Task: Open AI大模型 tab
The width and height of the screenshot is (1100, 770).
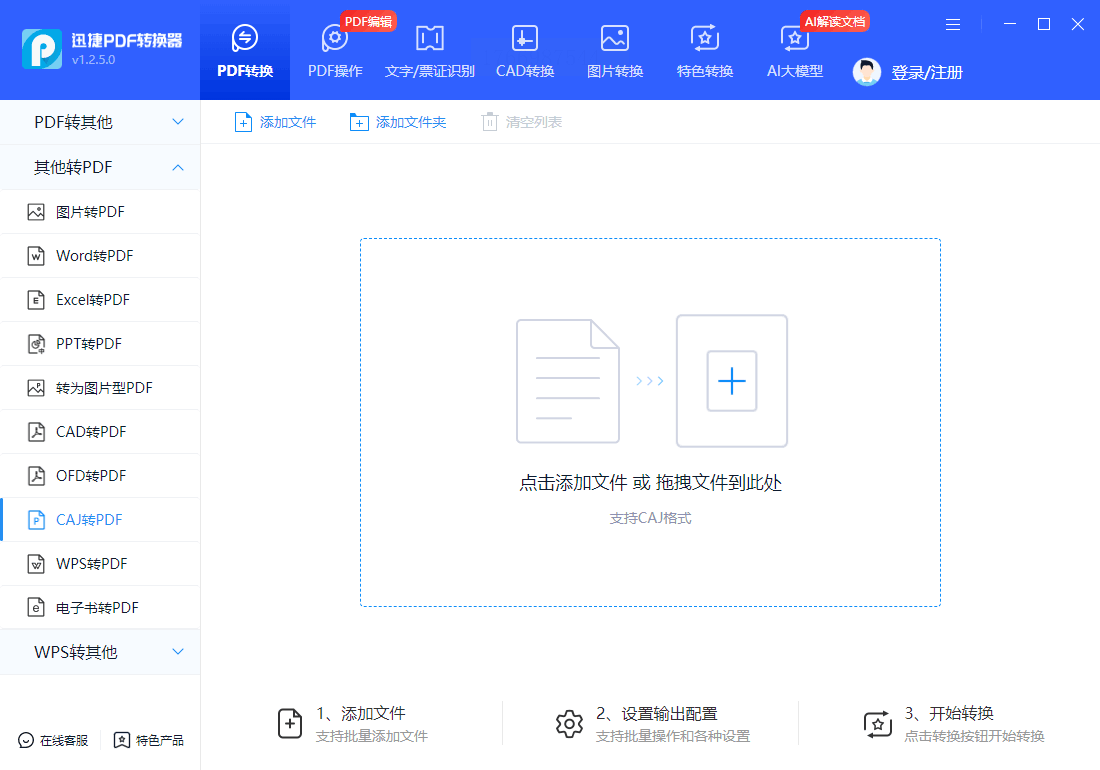Action: 794,50
